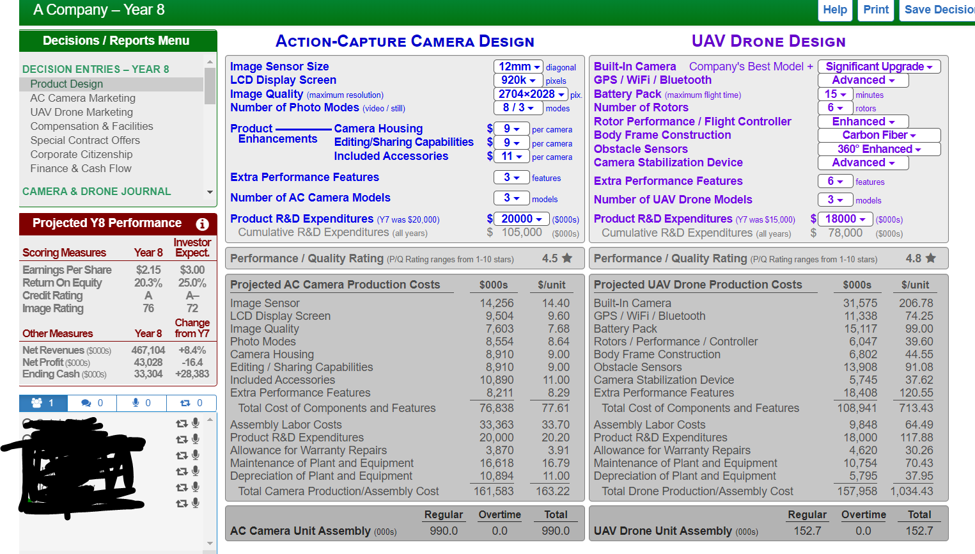Click the star next to UAV drone 4.8 rating
Image resolution: width=975 pixels, height=554 pixels.
tap(931, 258)
